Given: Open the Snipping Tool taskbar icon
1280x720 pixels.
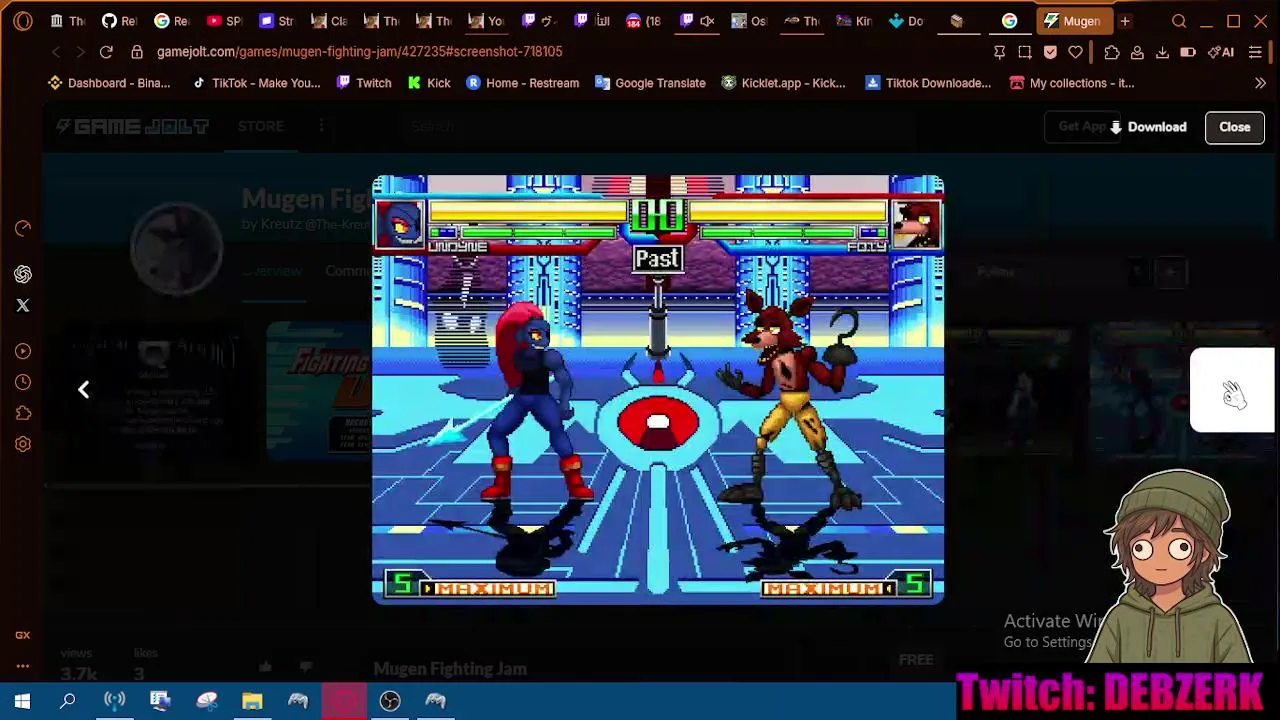Looking at the screenshot, I should pos(206,701).
